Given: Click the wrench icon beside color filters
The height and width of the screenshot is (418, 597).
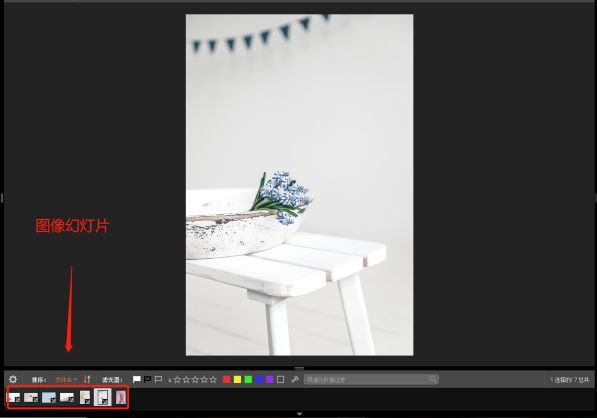Looking at the screenshot, I should point(295,380).
